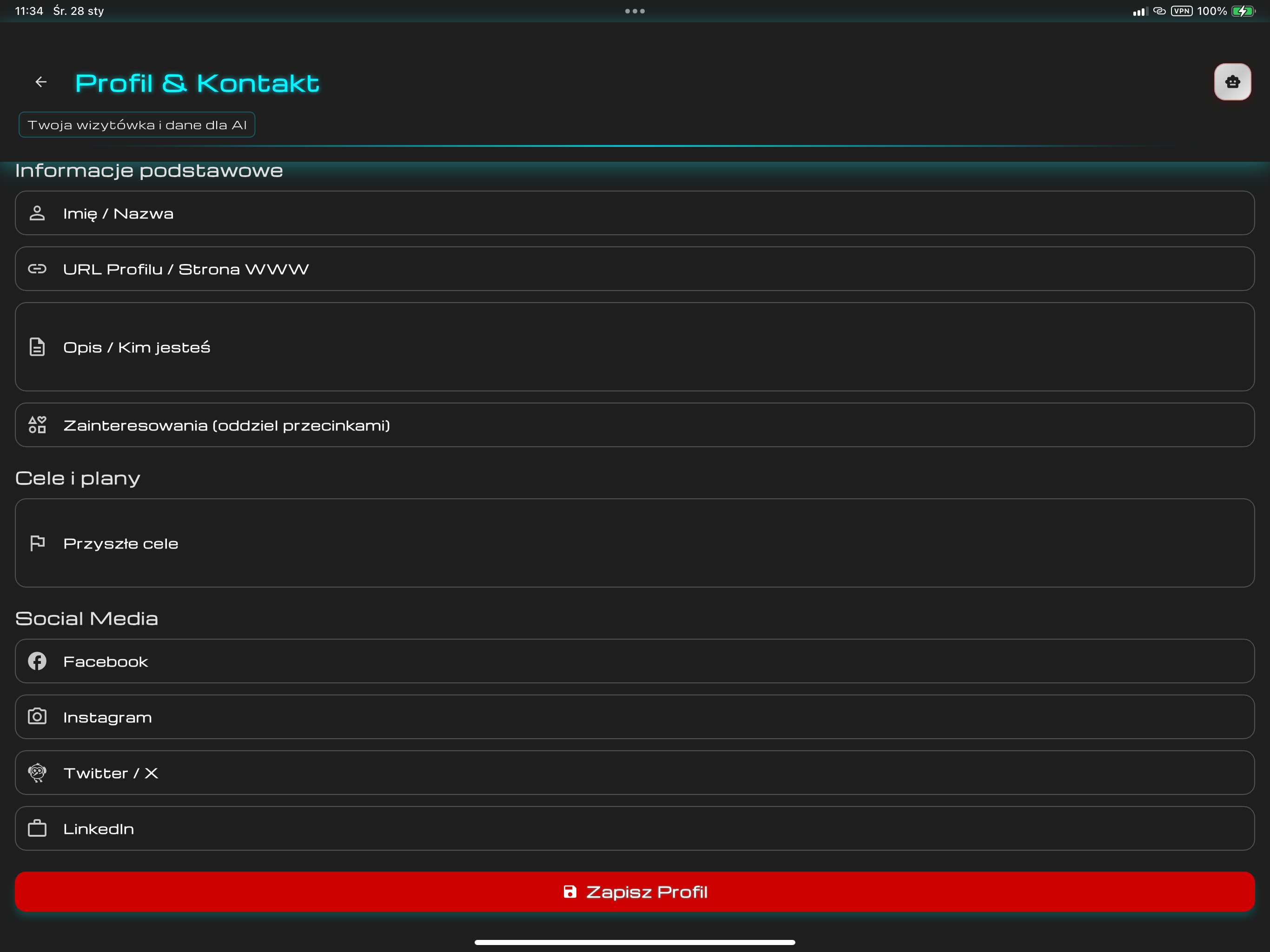
Task: Tap the three-dot multitasking indicator
Action: click(x=635, y=11)
